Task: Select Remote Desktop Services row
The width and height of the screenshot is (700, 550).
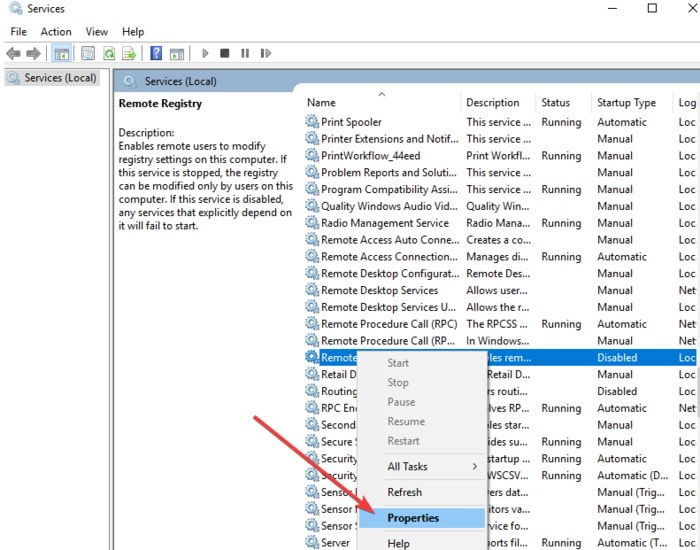Action: 500,290
